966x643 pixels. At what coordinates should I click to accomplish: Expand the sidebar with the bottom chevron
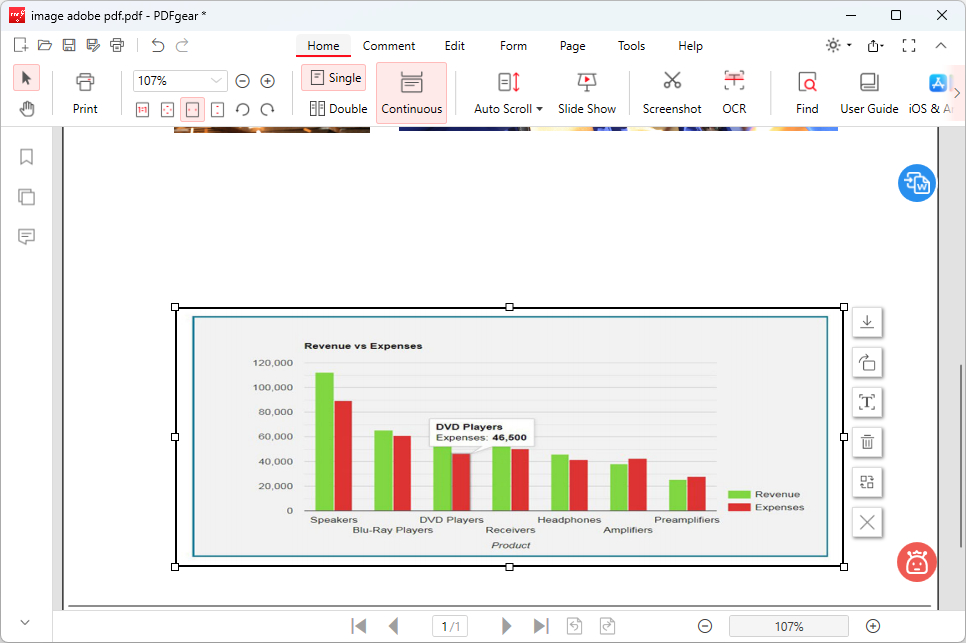click(x=25, y=622)
